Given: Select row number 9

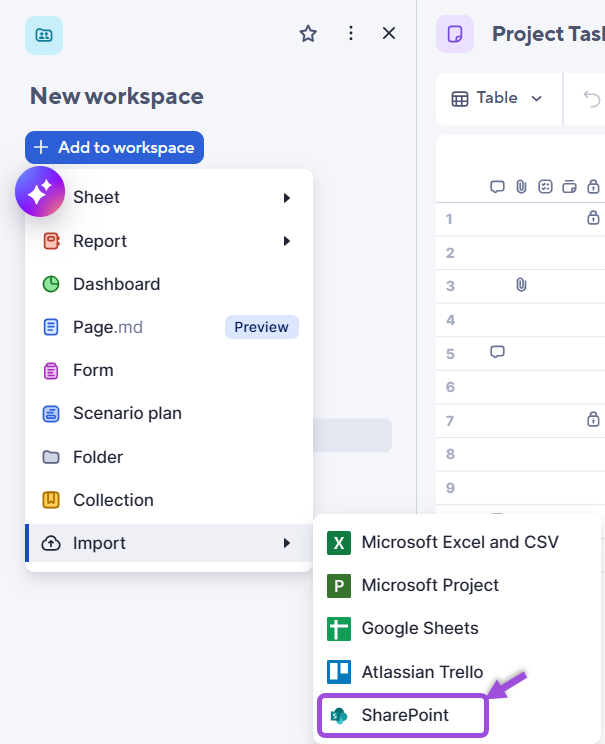Looking at the screenshot, I should (x=450, y=488).
